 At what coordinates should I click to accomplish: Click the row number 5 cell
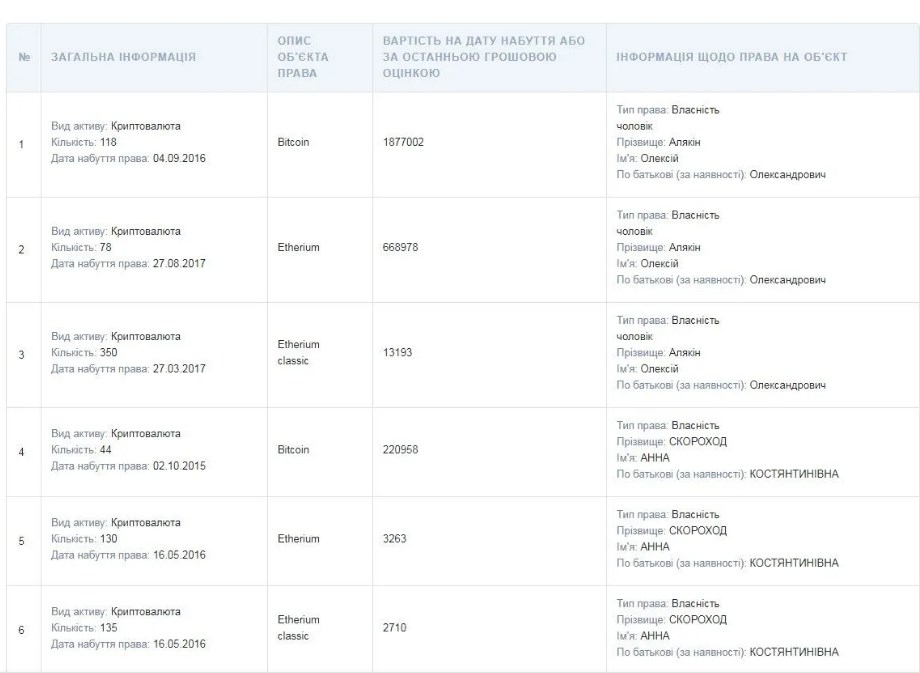(x=22, y=538)
